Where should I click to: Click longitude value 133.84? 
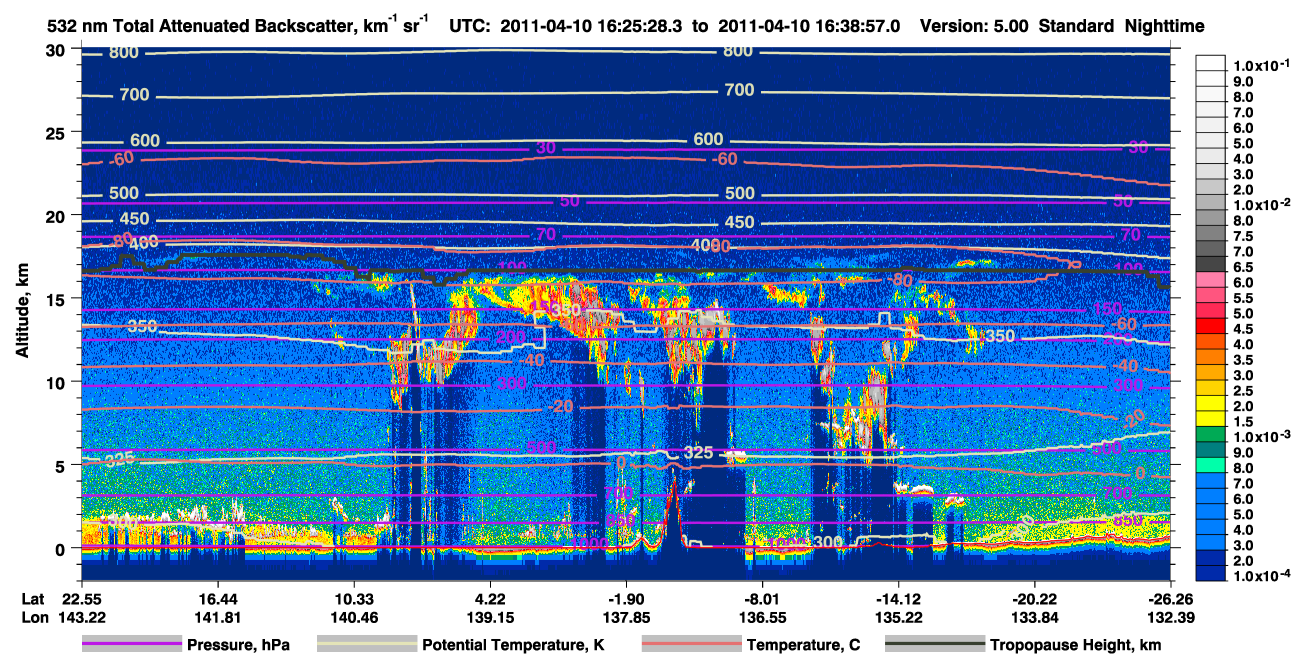(x=1034, y=618)
